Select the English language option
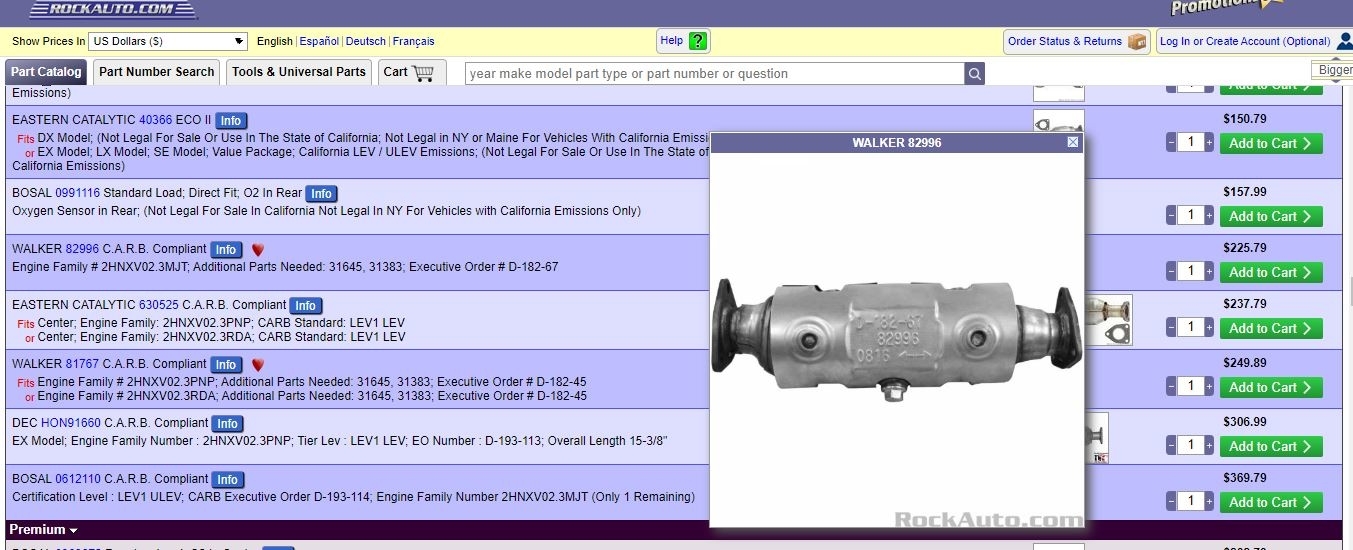1353x550 pixels. click(275, 41)
